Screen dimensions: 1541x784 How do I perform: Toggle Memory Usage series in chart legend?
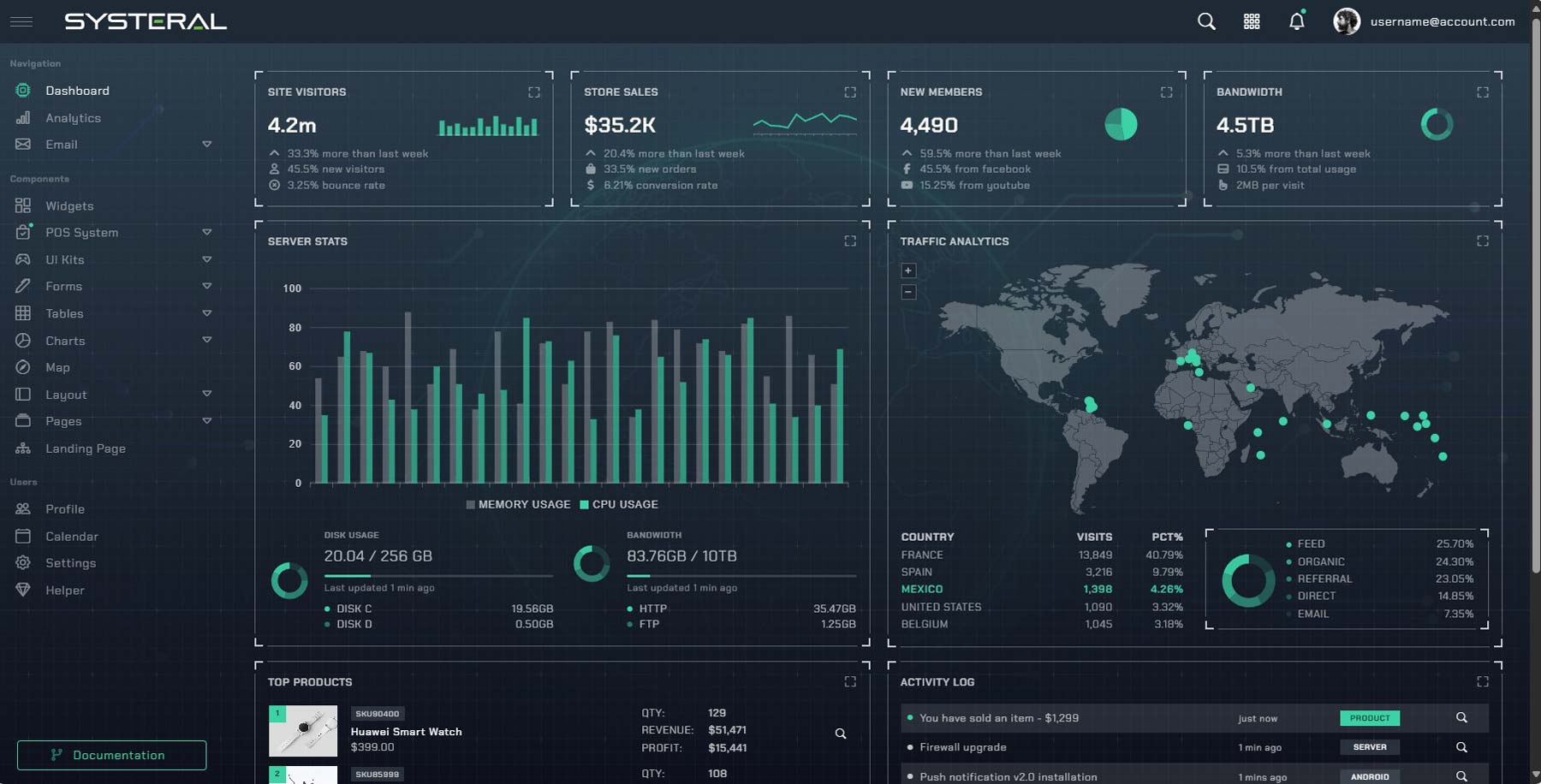[x=518, y=504]
